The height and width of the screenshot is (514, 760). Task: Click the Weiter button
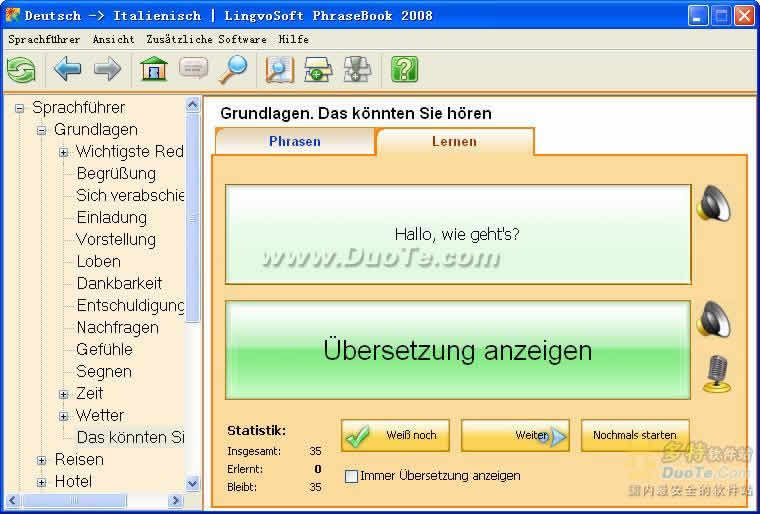pos(515,435)
